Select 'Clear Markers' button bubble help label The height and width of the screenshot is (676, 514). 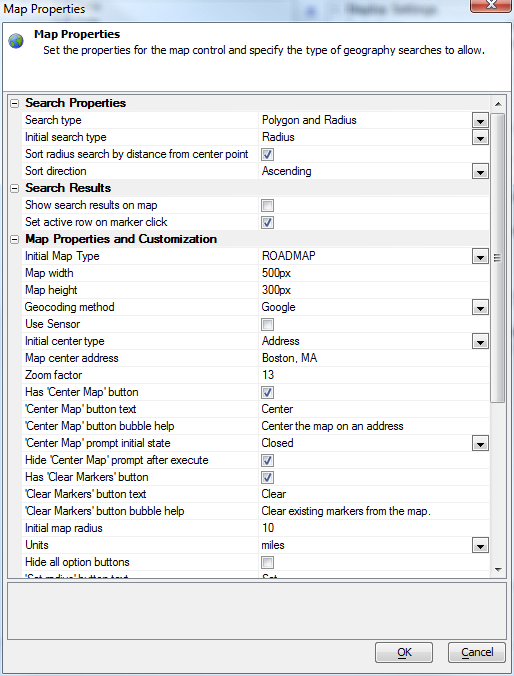point(104,511)
